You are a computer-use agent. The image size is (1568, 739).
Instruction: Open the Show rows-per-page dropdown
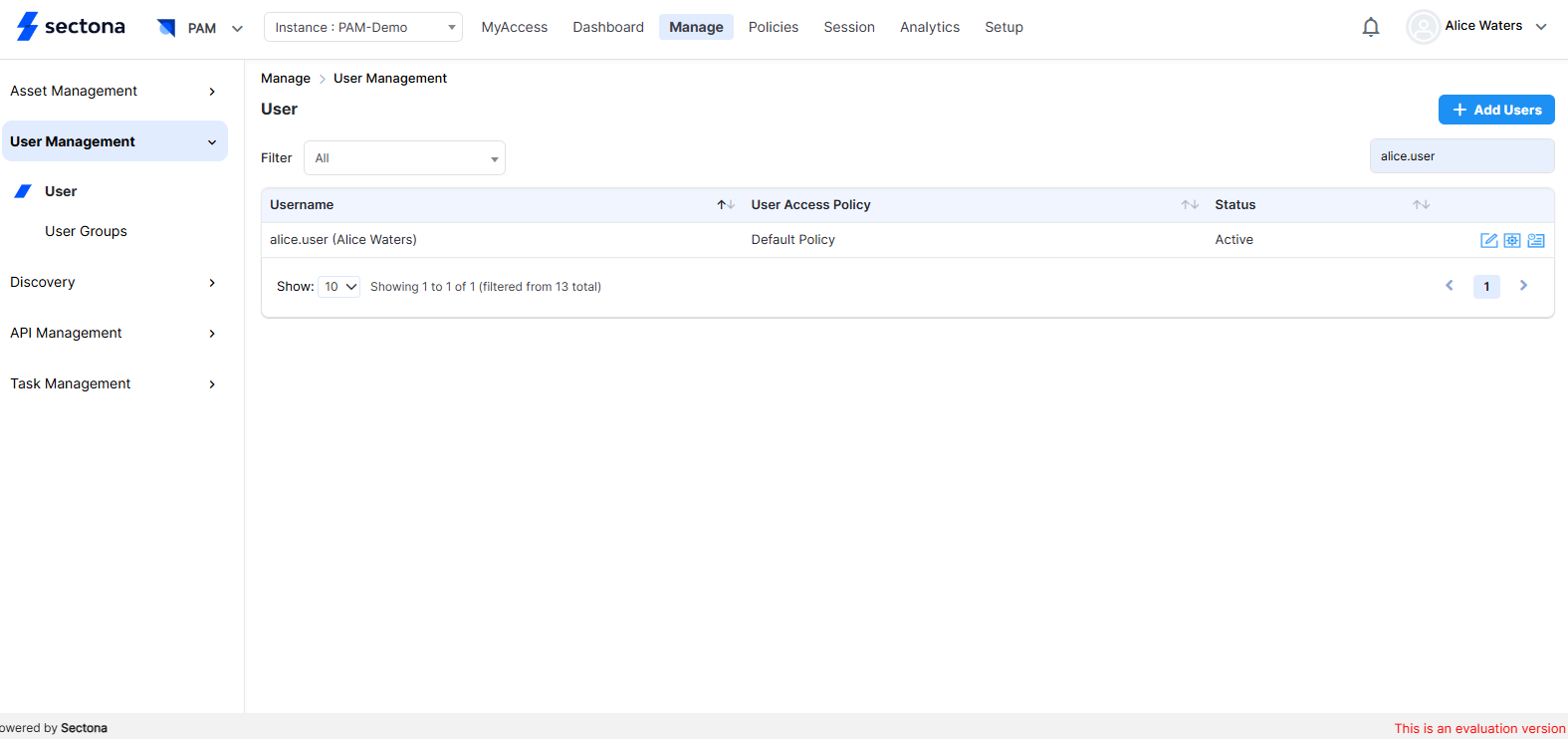(339, 287)
